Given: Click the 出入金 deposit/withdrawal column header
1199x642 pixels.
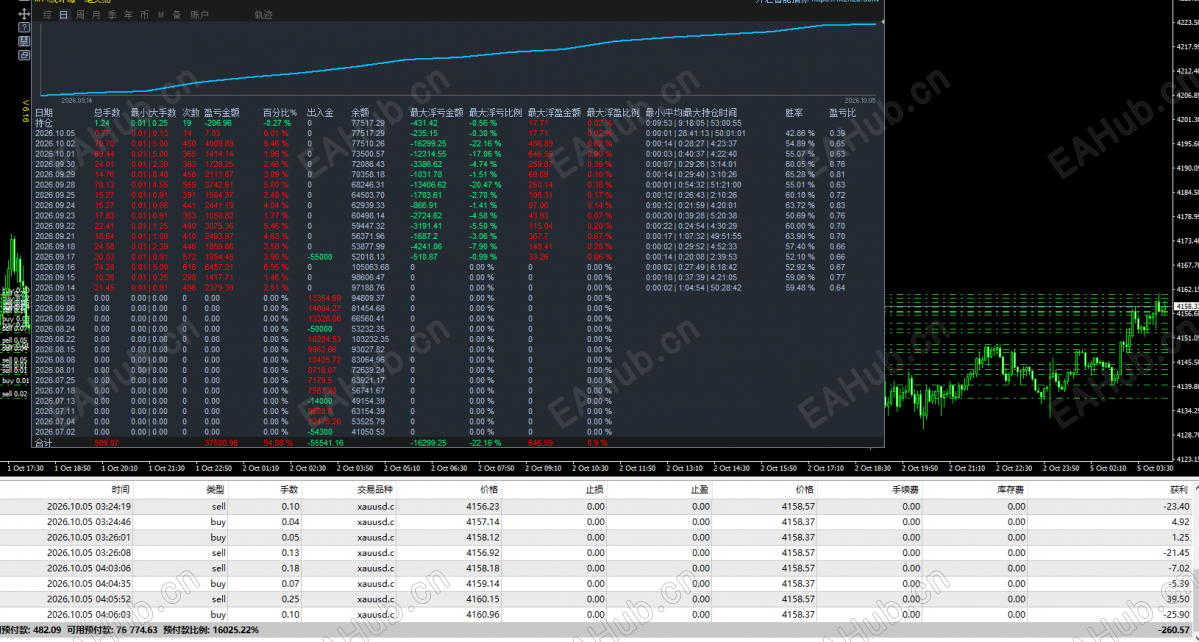Looking at the screenshot, I should pos(320,112).
